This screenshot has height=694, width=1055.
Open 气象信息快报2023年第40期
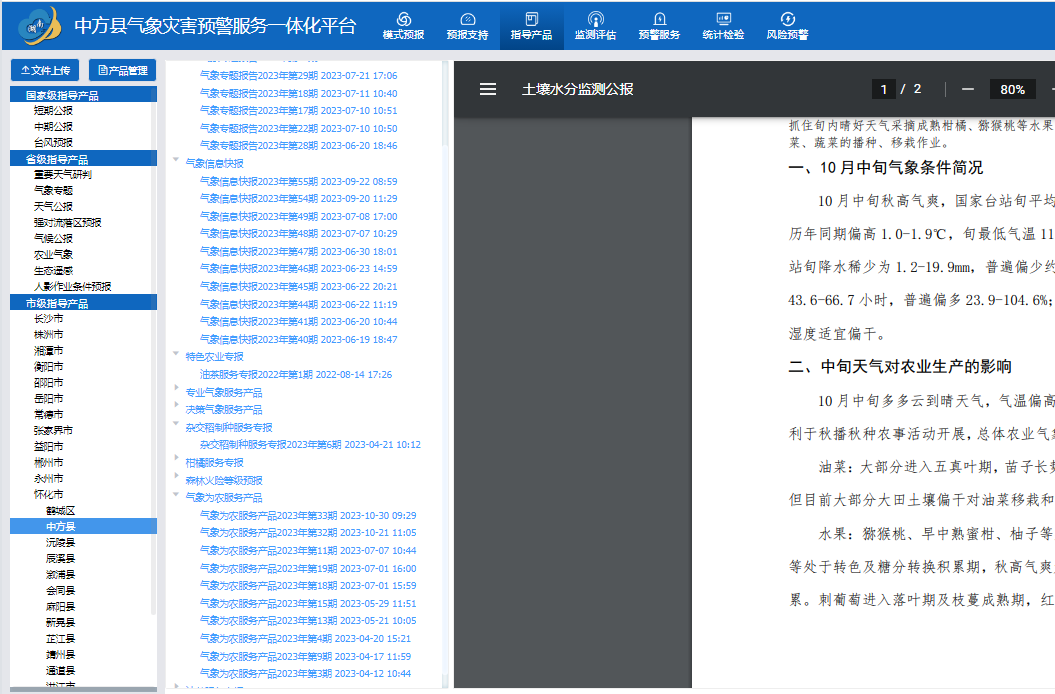(298, 340)
